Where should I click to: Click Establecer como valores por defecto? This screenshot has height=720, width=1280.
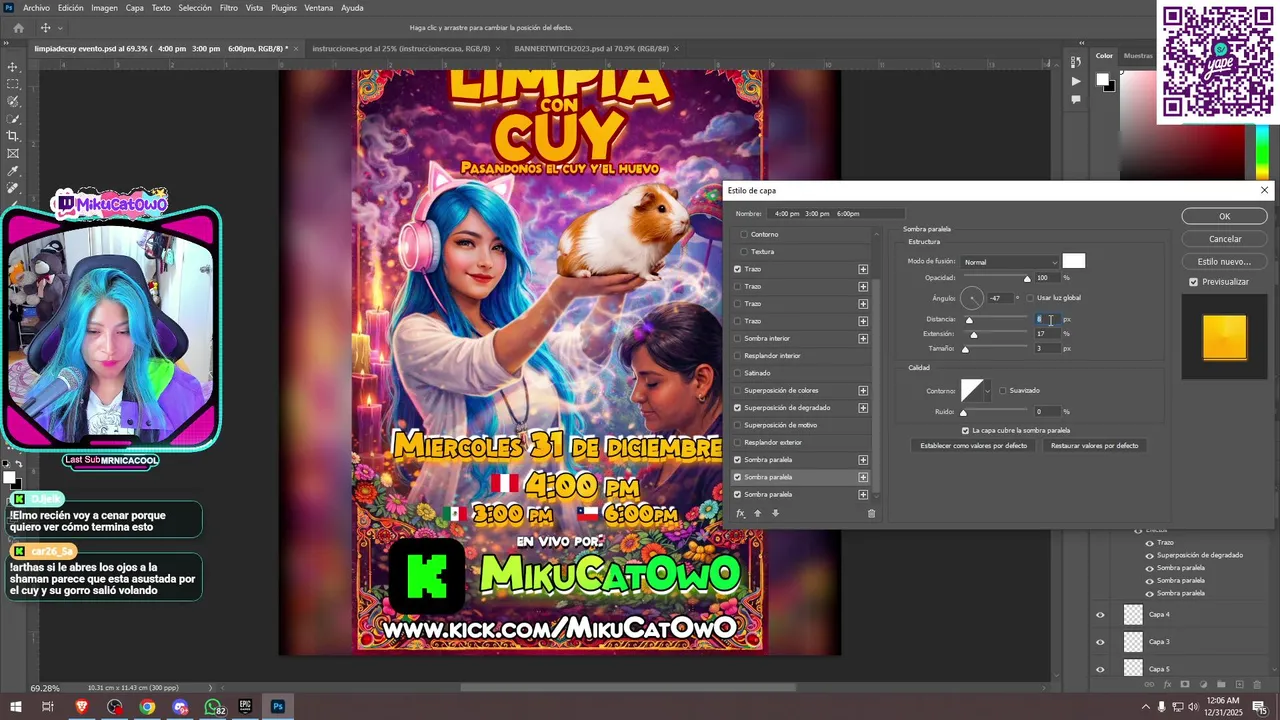pos(973,446)
